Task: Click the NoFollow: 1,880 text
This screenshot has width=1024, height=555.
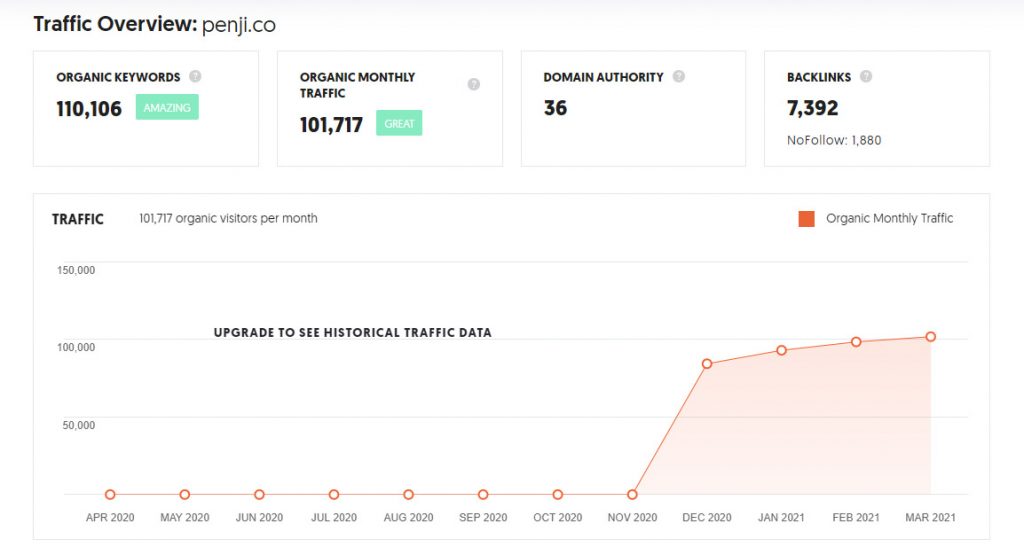Action: (x=834, y=140)
